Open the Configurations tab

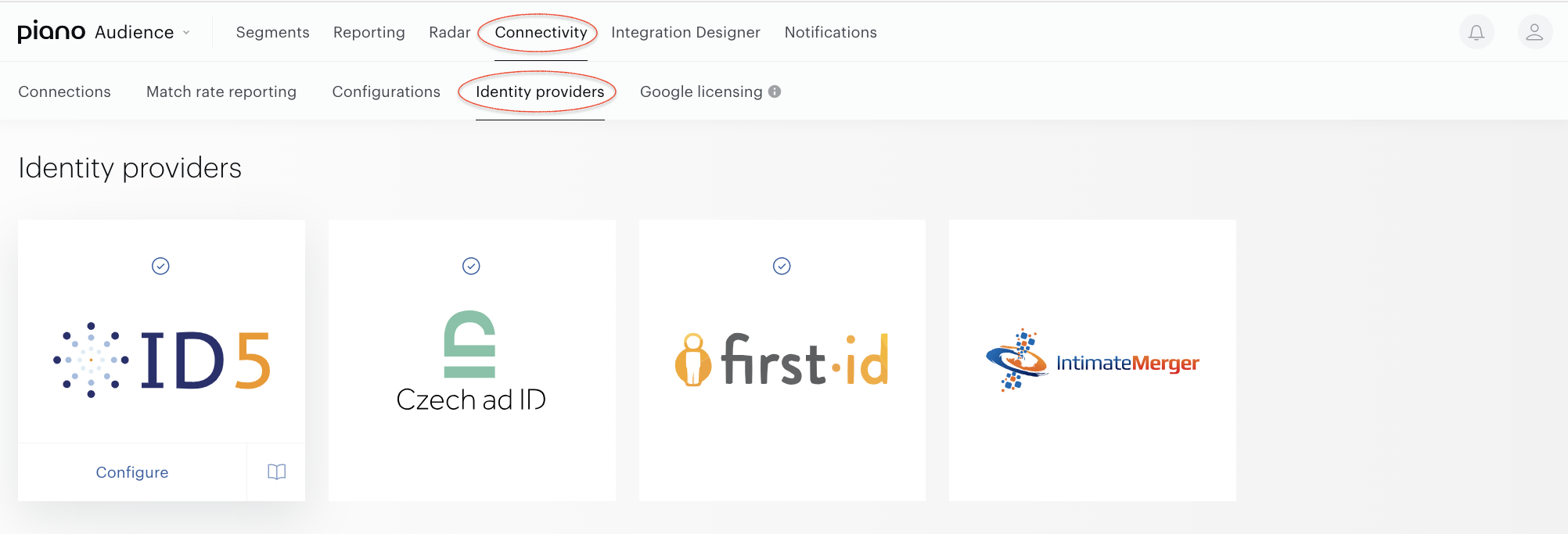click(x=386, y=91)
